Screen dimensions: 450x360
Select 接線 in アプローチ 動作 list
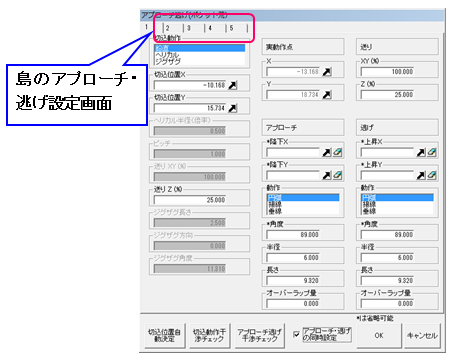(303, 204)
